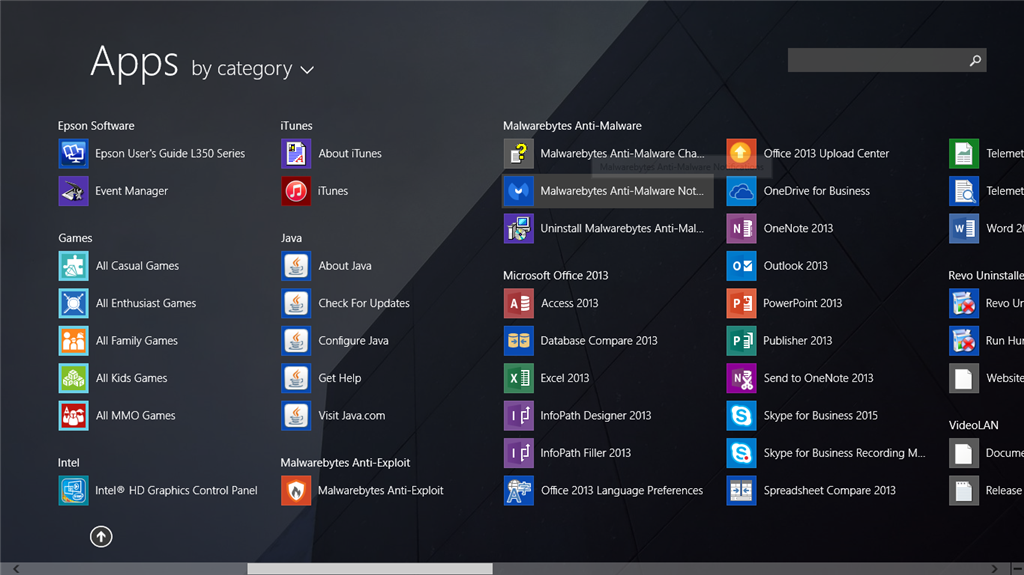
Task: Click the 'Malwarebytes Anti-Malware' category header
Action: pos(572,125)
